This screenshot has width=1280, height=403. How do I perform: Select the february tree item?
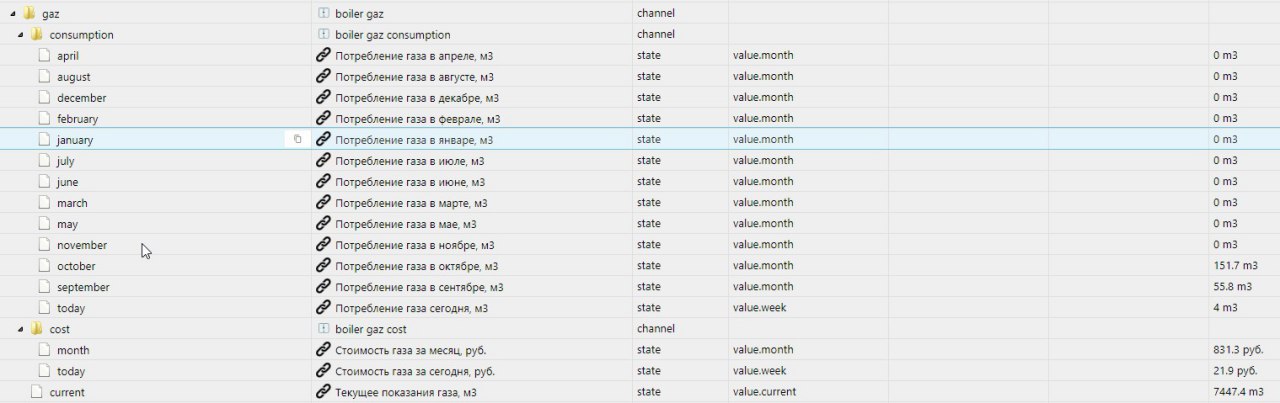tap(78, 119)
